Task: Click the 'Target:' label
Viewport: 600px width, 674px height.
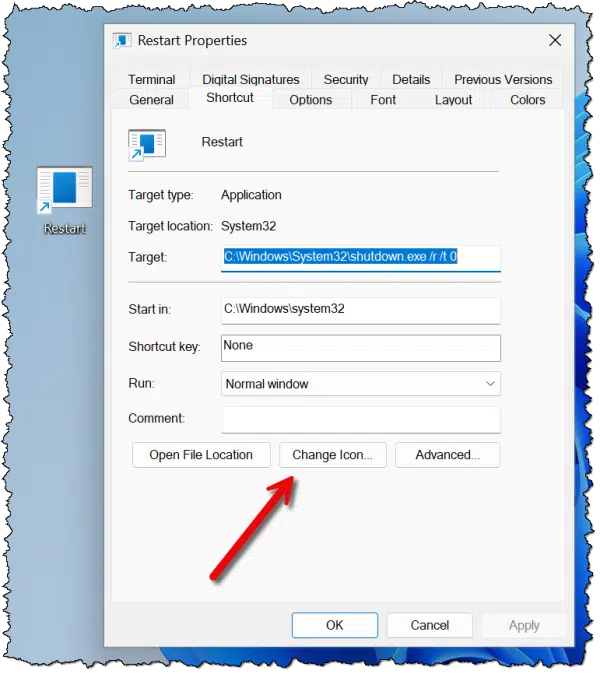Action: tap(147, 257)
